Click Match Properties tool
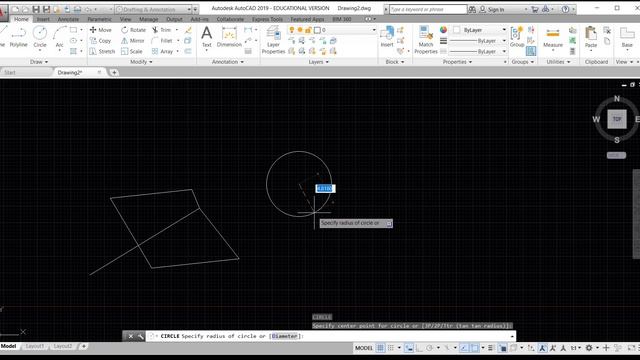The height and width of the screenshot is (360, 640). point(426,40)
